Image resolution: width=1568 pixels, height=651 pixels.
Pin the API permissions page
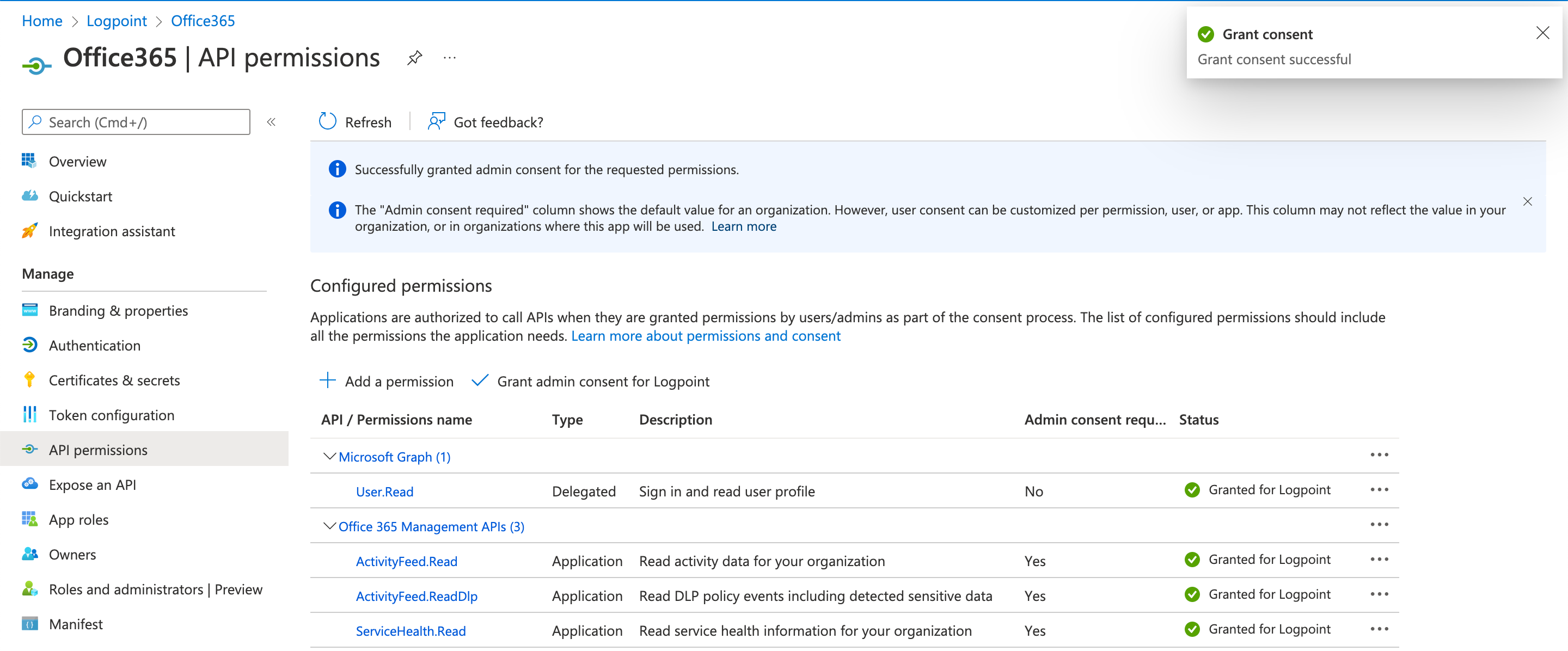tap(414, 57)
